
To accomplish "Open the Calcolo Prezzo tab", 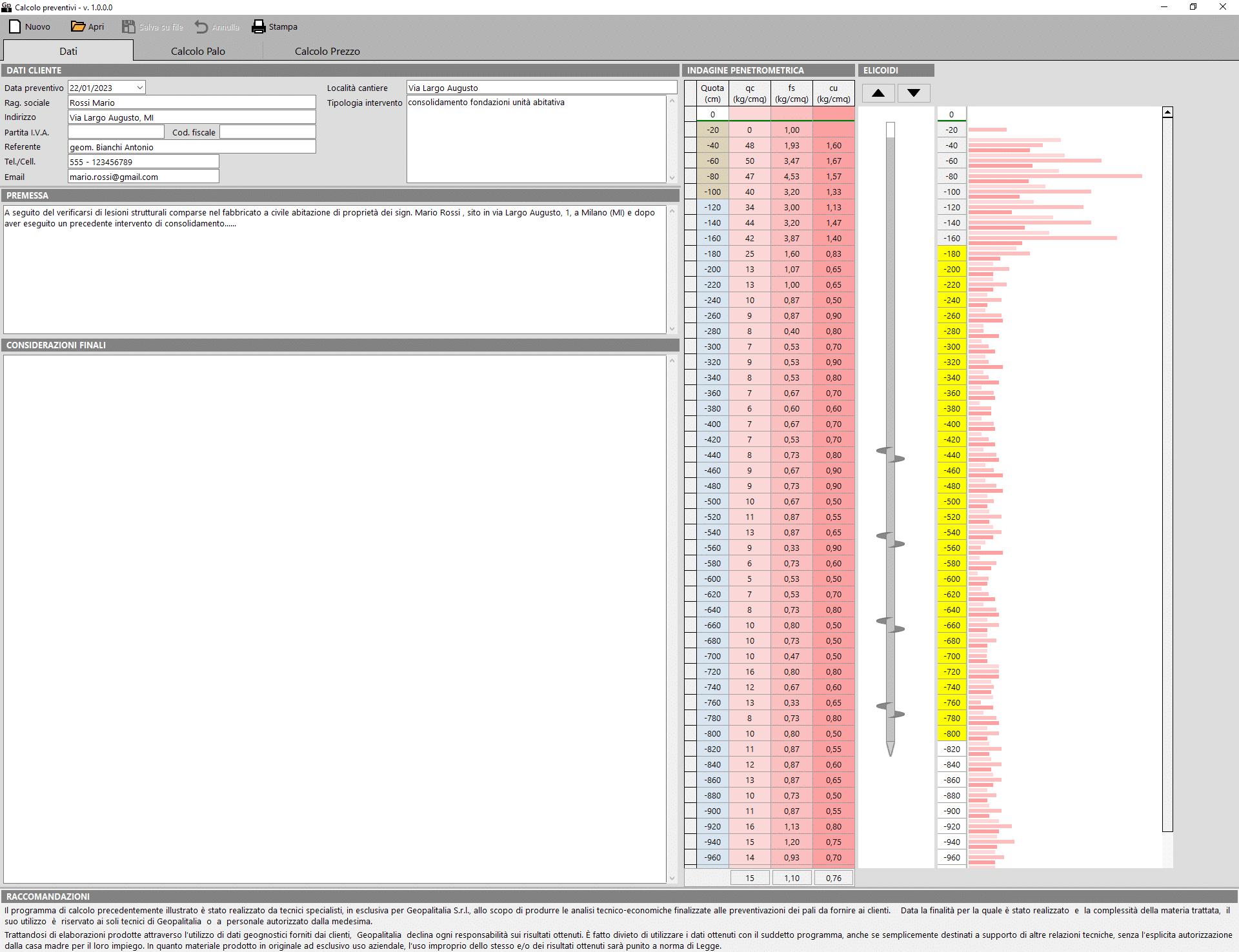I will point(327,51).
